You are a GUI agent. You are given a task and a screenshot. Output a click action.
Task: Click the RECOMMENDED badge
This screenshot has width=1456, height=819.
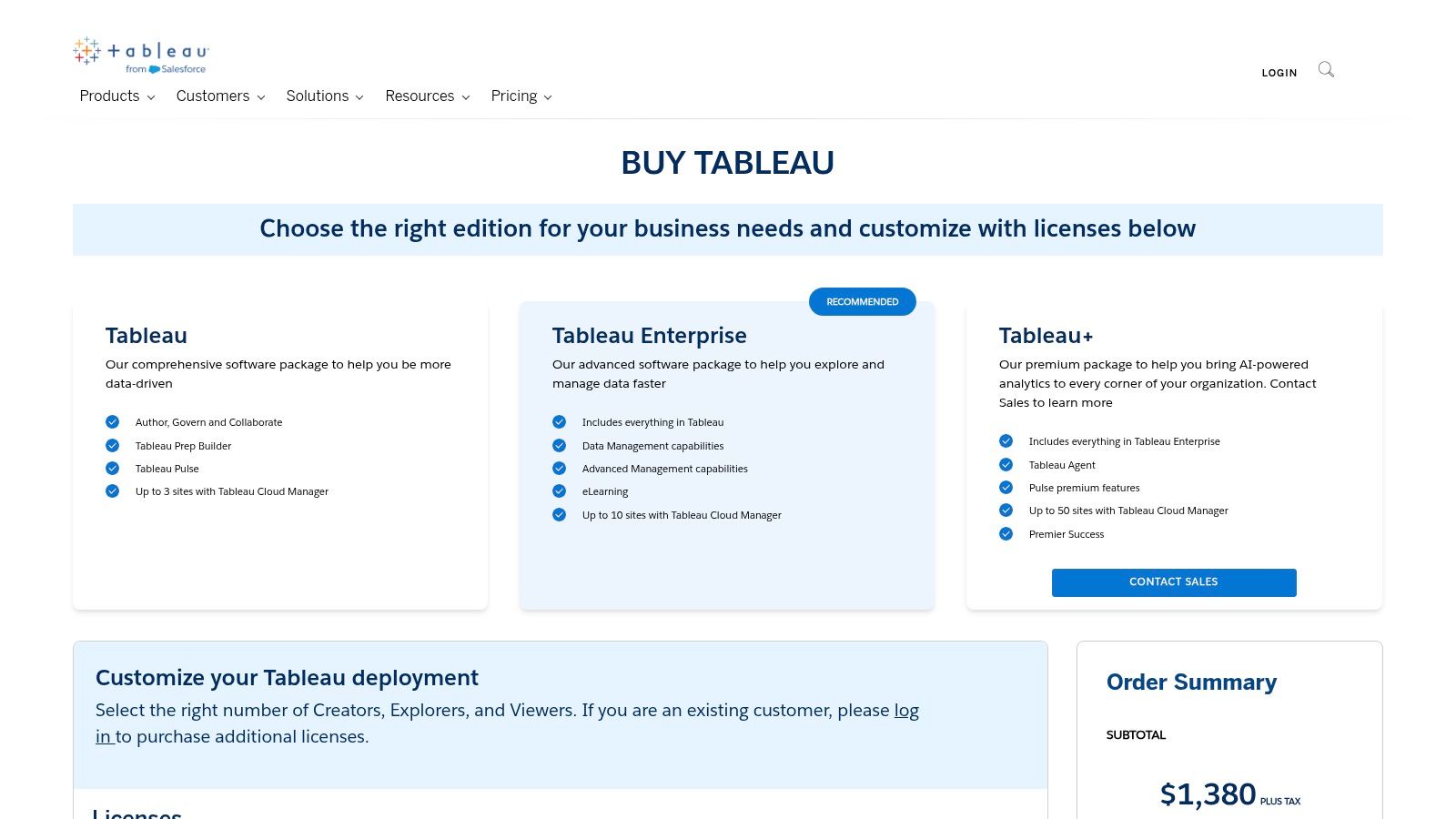click(x=863, y=302)
